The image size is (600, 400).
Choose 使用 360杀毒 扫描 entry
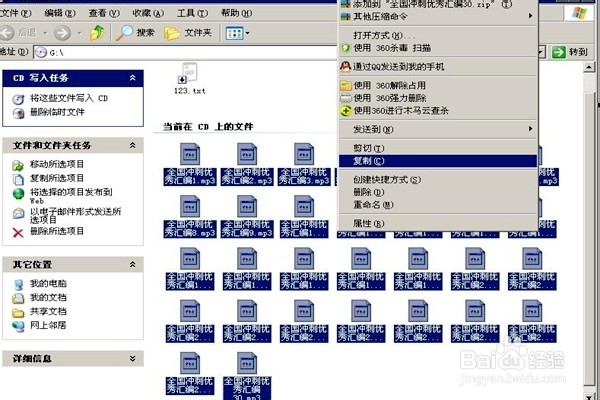pyautogui.click(x=438, y=48)
